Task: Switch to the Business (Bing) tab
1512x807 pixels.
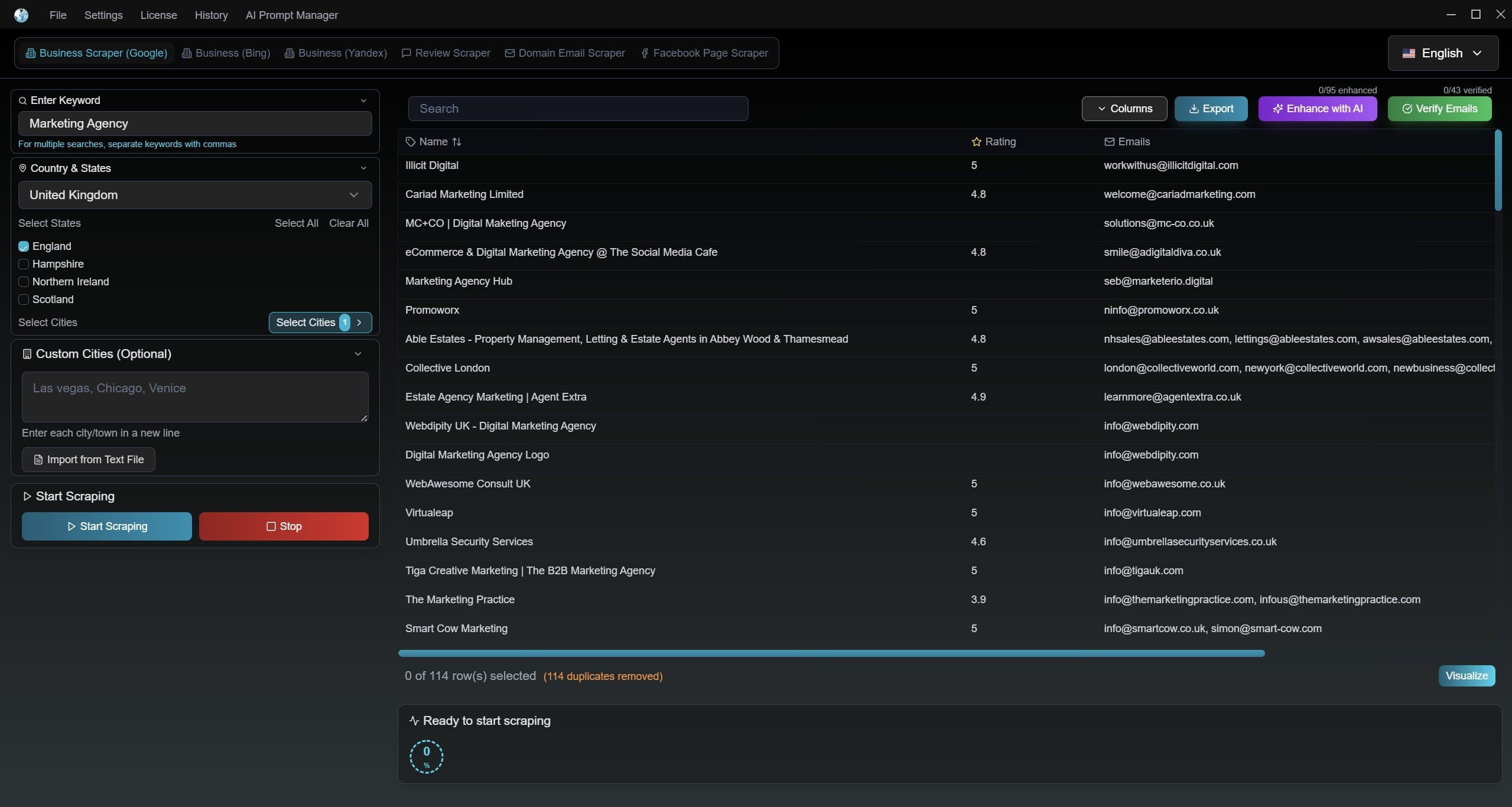Action: (x=226, y=53)
